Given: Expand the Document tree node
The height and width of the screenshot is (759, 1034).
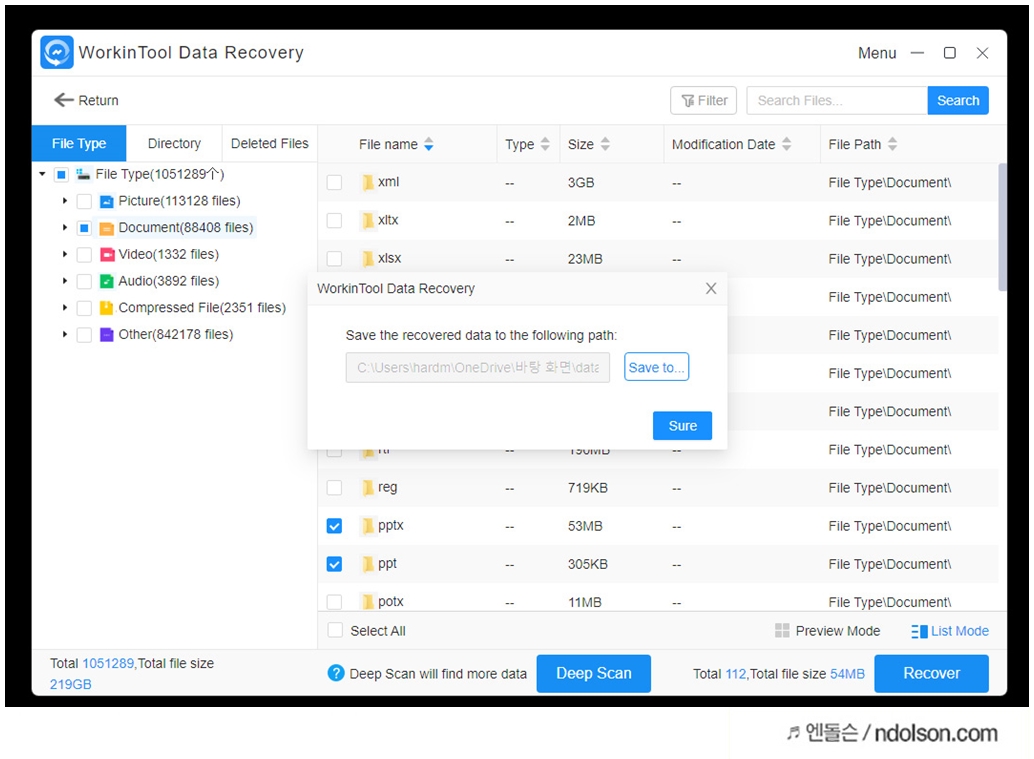Looking at the screenshot, I should coord(65,228).
